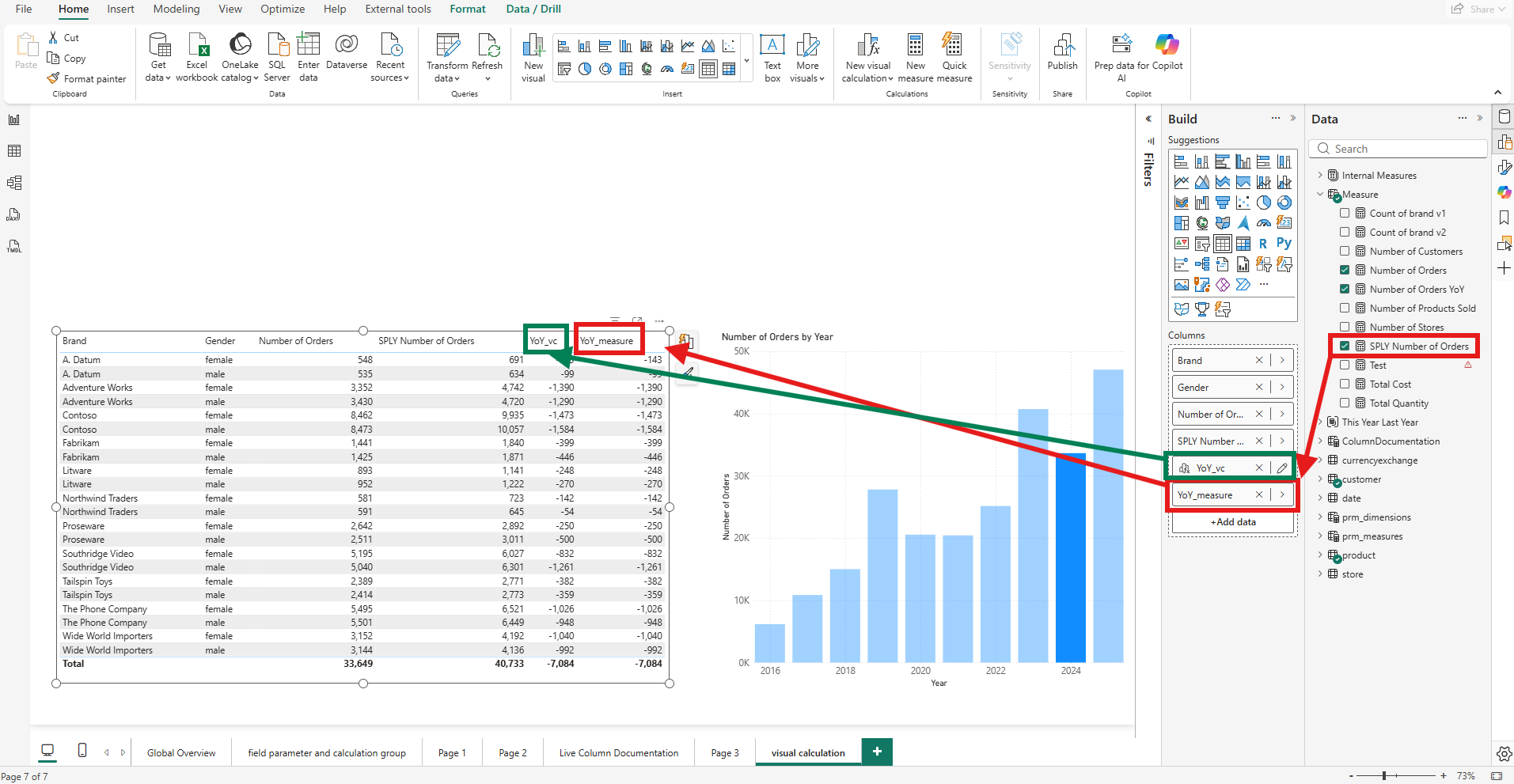Check Count of brand v1 measure
1514x784 pixels.
(1345, 213)
